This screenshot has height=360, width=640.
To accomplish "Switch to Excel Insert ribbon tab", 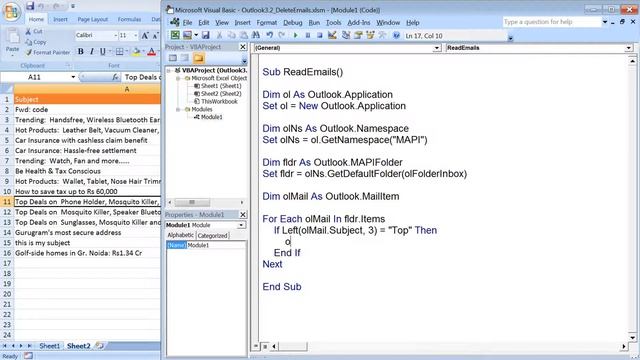I will pos(60,19).
